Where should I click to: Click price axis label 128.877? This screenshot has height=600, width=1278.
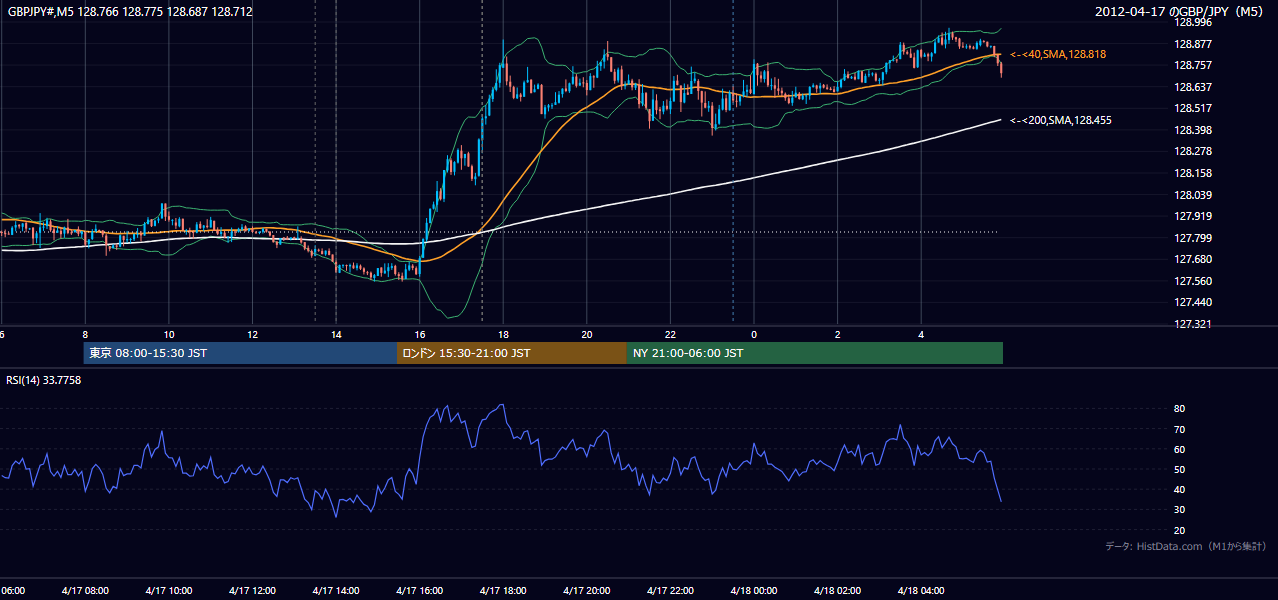[x=1192, y=44]
